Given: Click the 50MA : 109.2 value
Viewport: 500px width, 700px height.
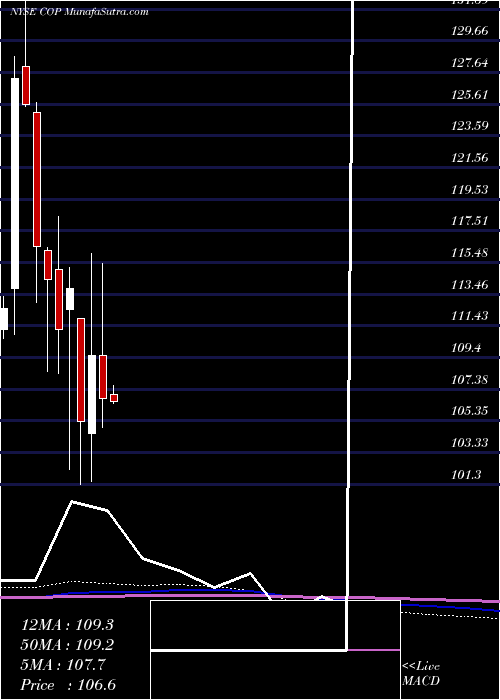Looking at the screenshot, I should [67, 645].
